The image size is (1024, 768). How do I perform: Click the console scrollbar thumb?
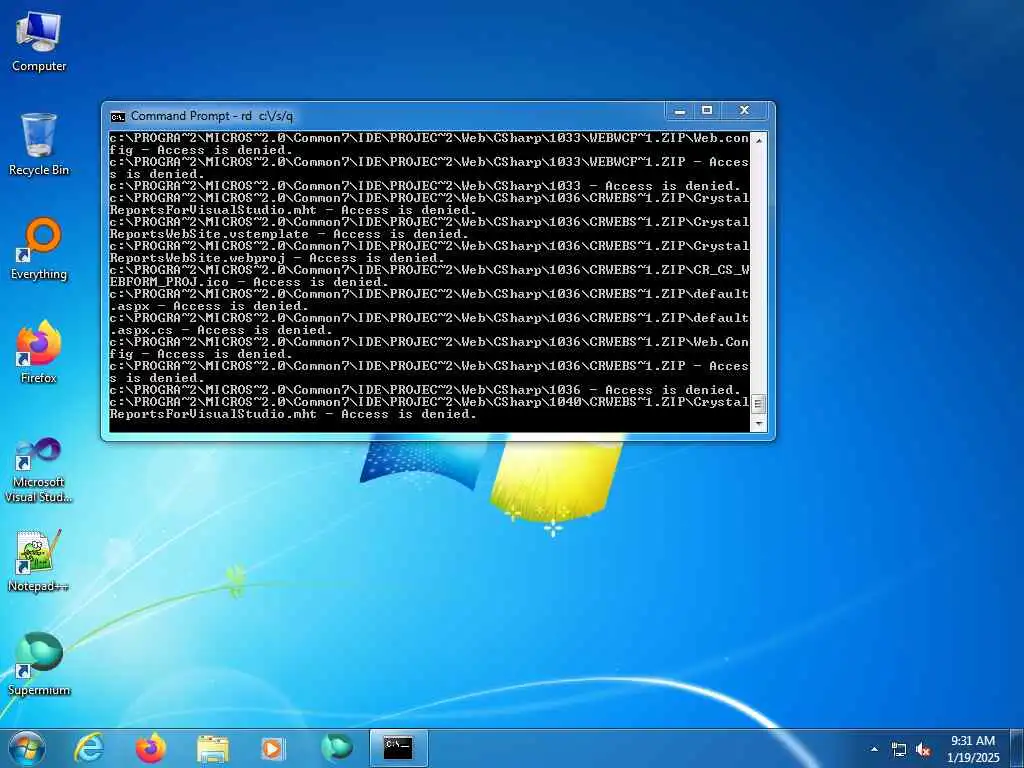758,404
